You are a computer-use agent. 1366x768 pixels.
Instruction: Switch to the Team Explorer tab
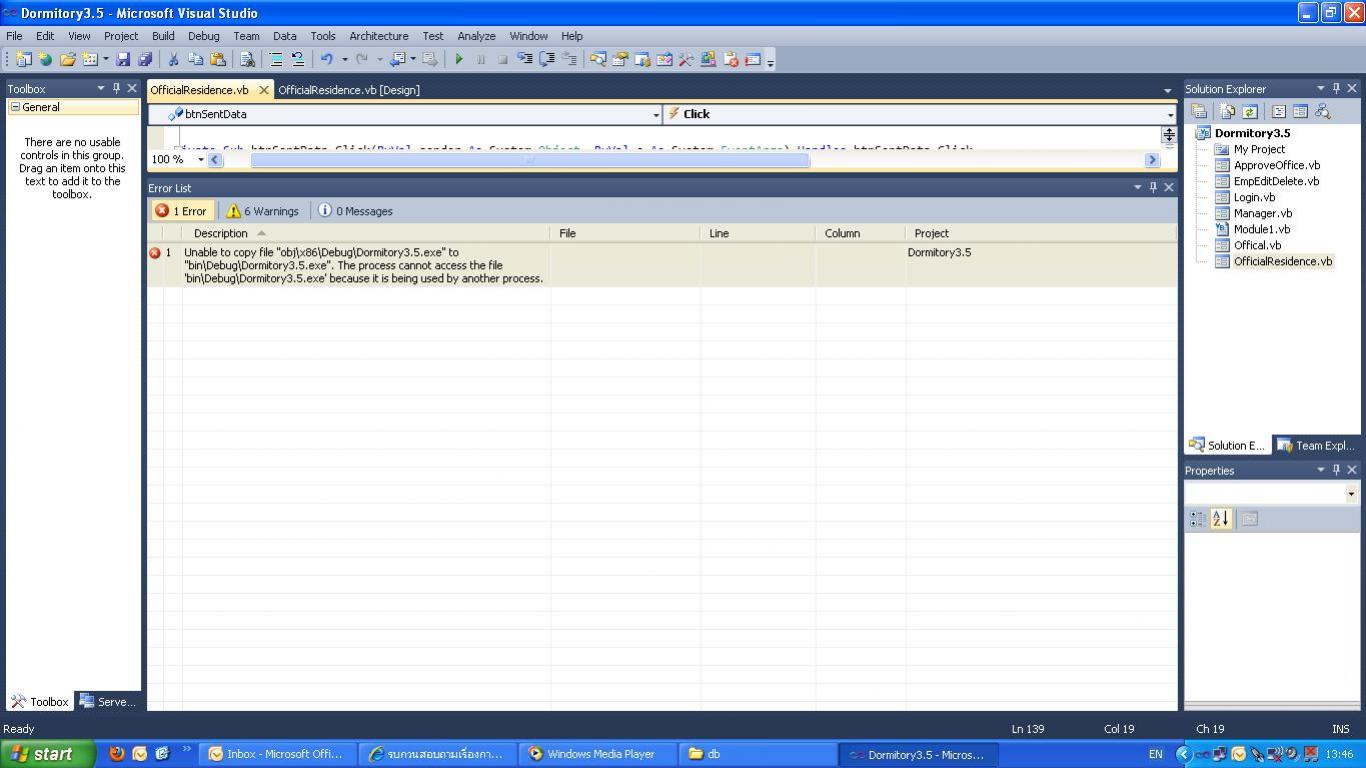coord(1317,445)
